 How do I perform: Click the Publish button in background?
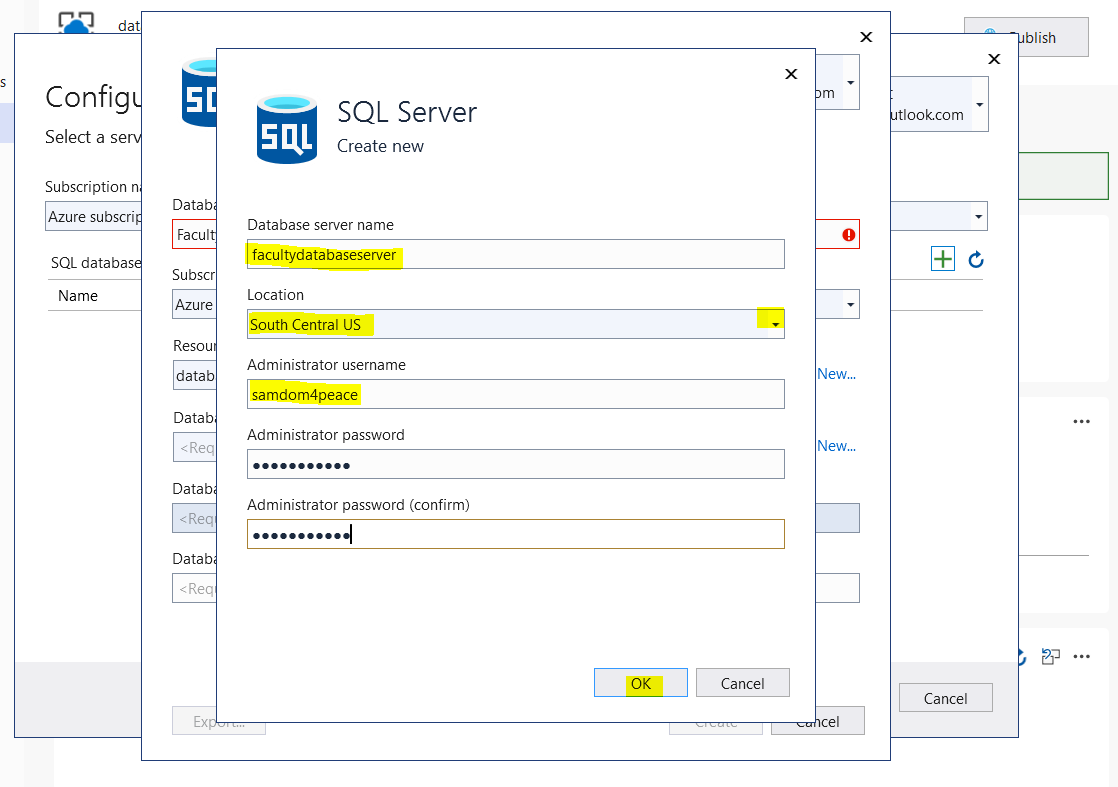[1026, 37]
